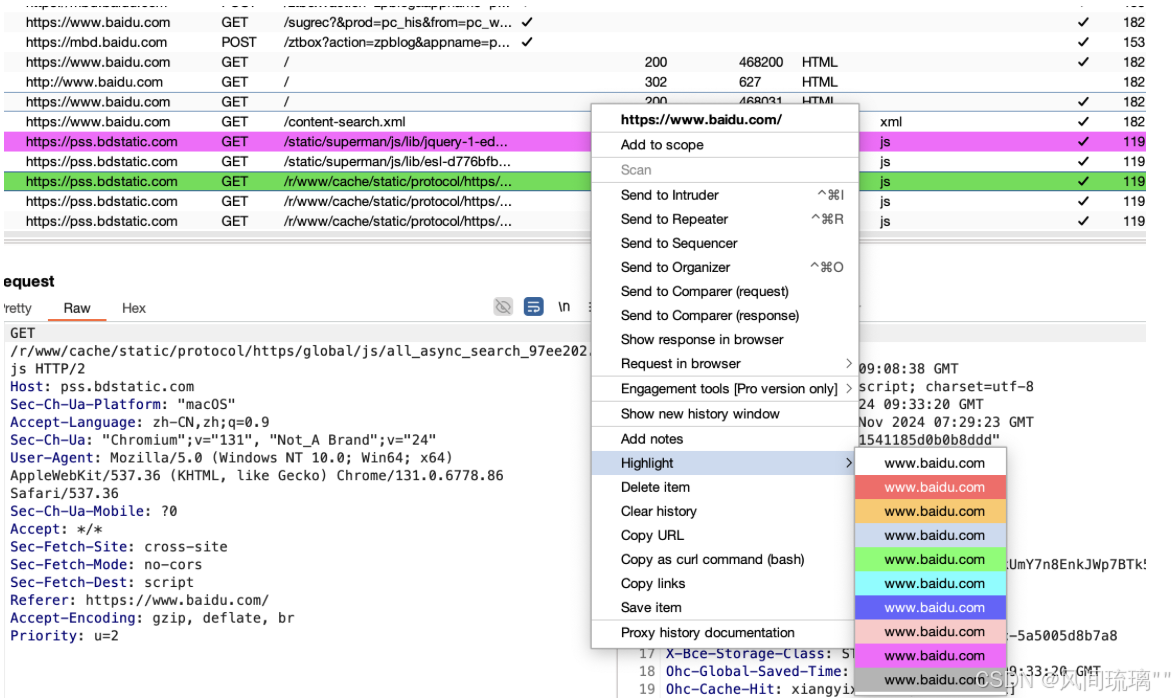
Task: Expand the Highlight submenu arrow
Action: [x=848, y=463]
